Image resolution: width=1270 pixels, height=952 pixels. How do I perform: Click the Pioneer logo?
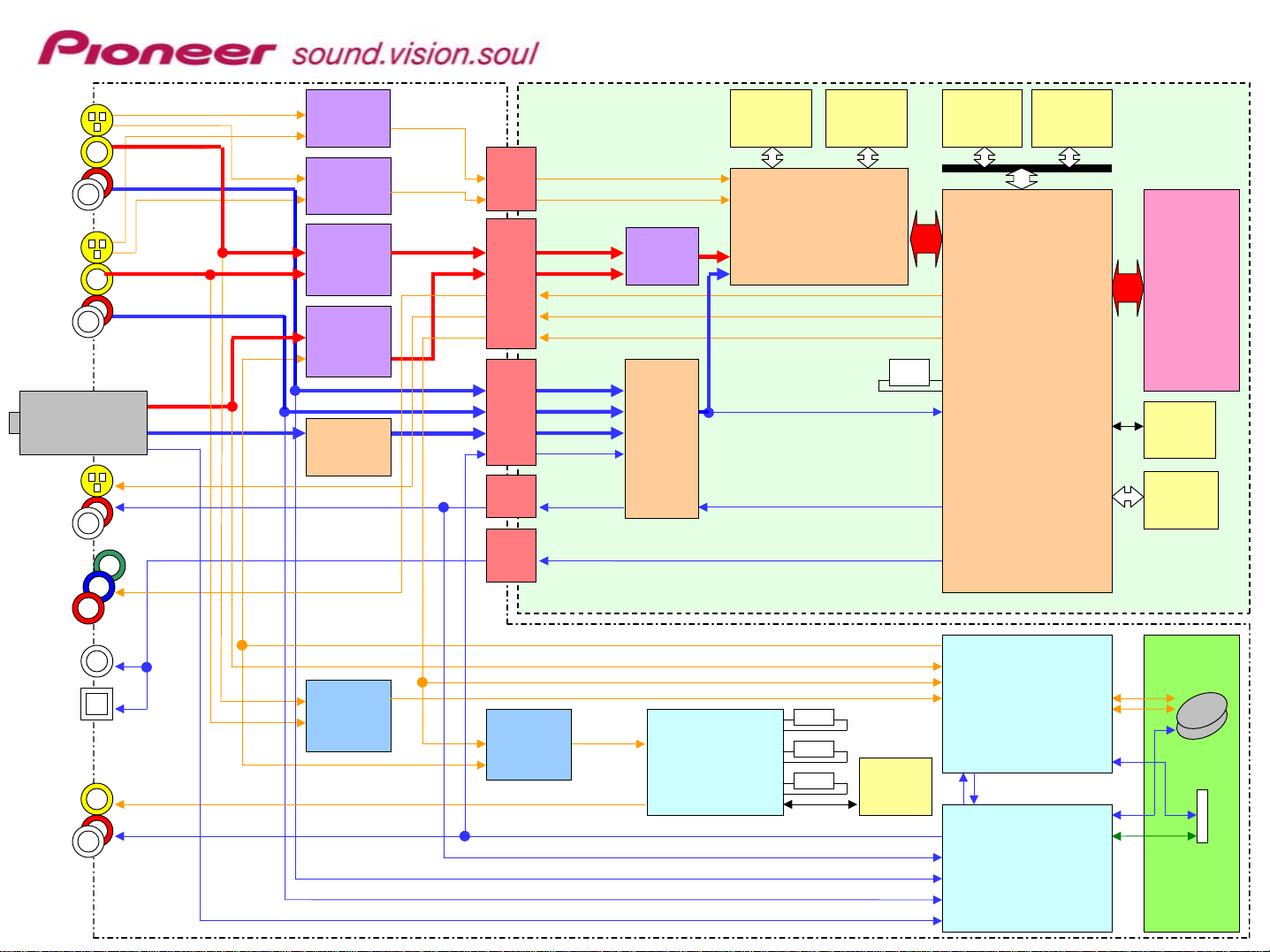(x=156, y=50)
